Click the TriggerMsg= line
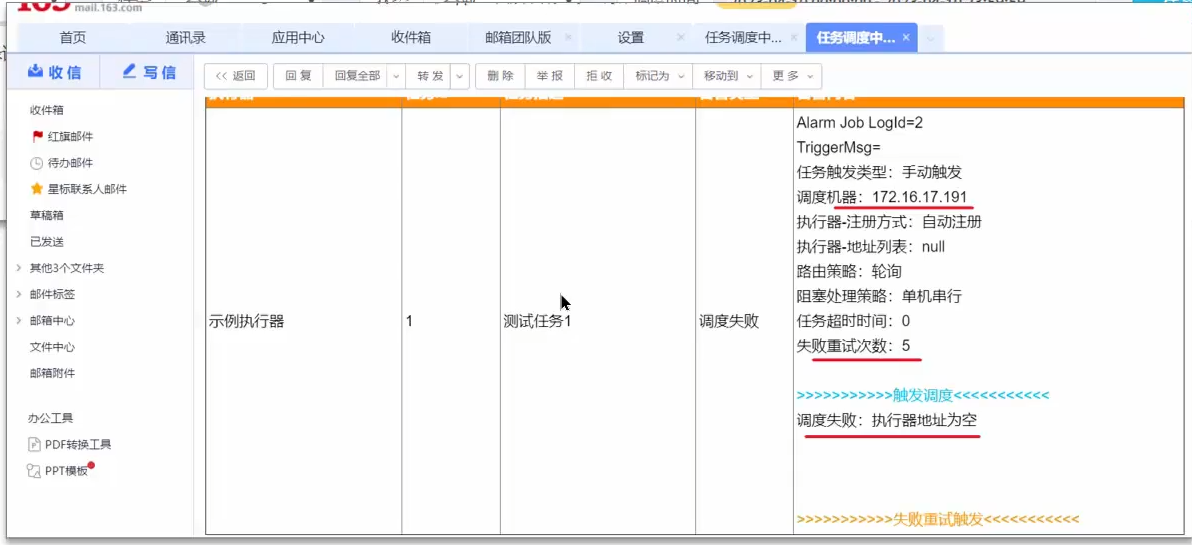1192x545 pixels. coord(838,147)
